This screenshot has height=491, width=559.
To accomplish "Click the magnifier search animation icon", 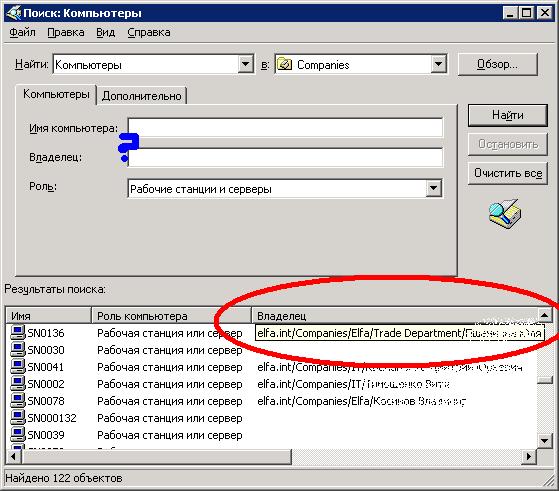I will click(505, 214).
